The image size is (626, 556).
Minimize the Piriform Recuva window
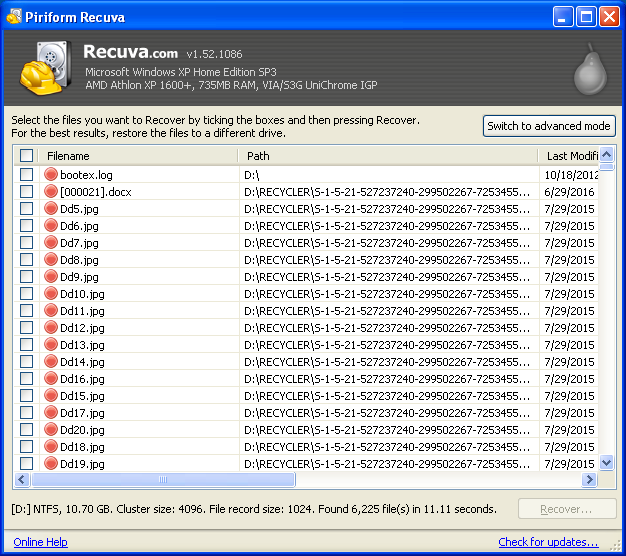tap(563, 17)
